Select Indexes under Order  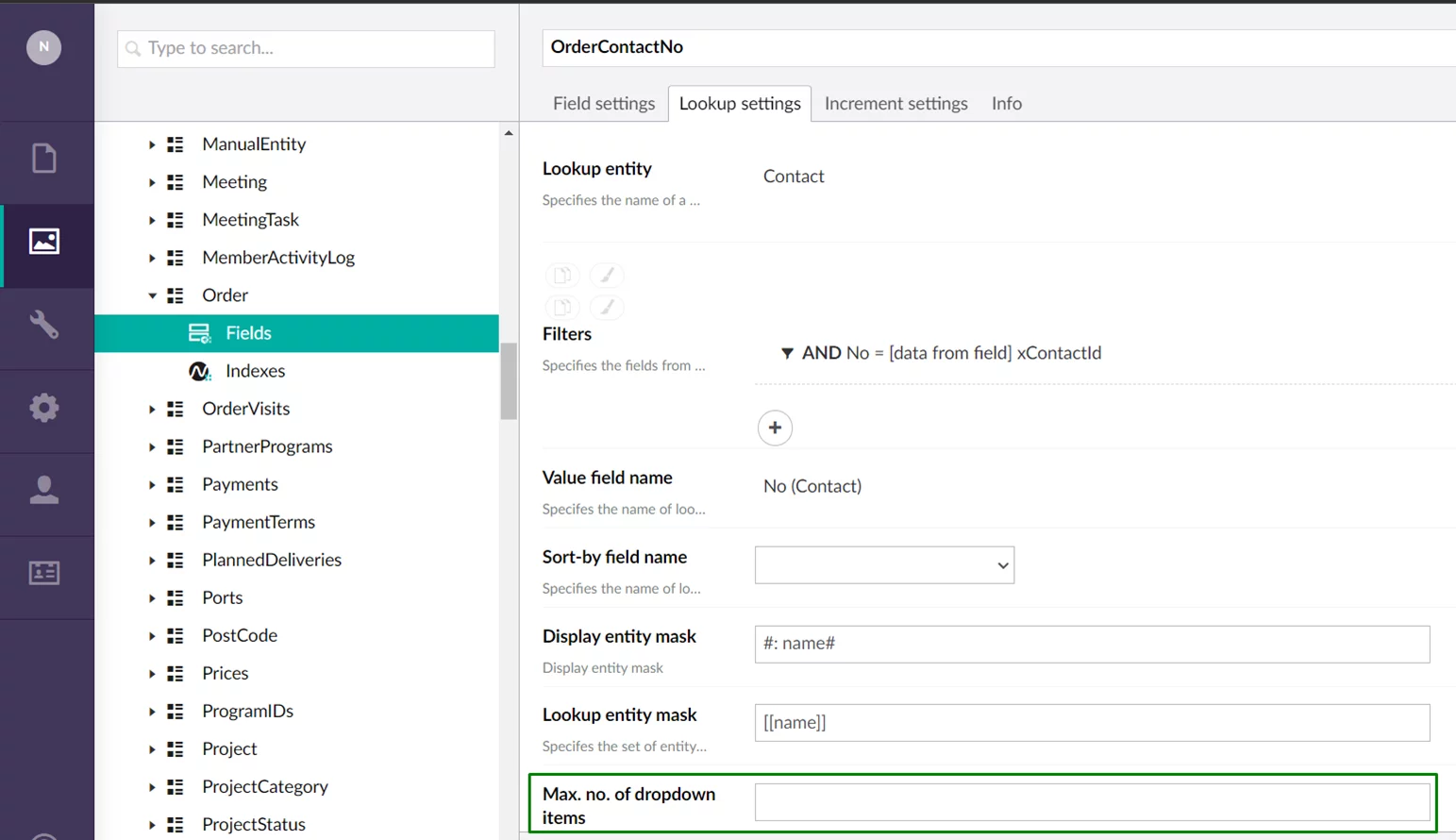255,371
